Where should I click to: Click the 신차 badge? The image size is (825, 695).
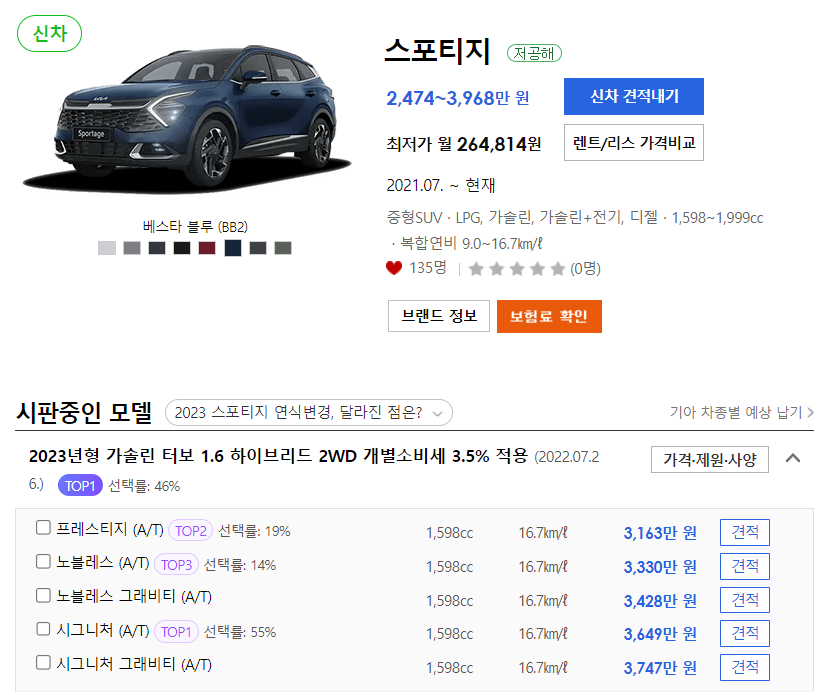[49, 34]
